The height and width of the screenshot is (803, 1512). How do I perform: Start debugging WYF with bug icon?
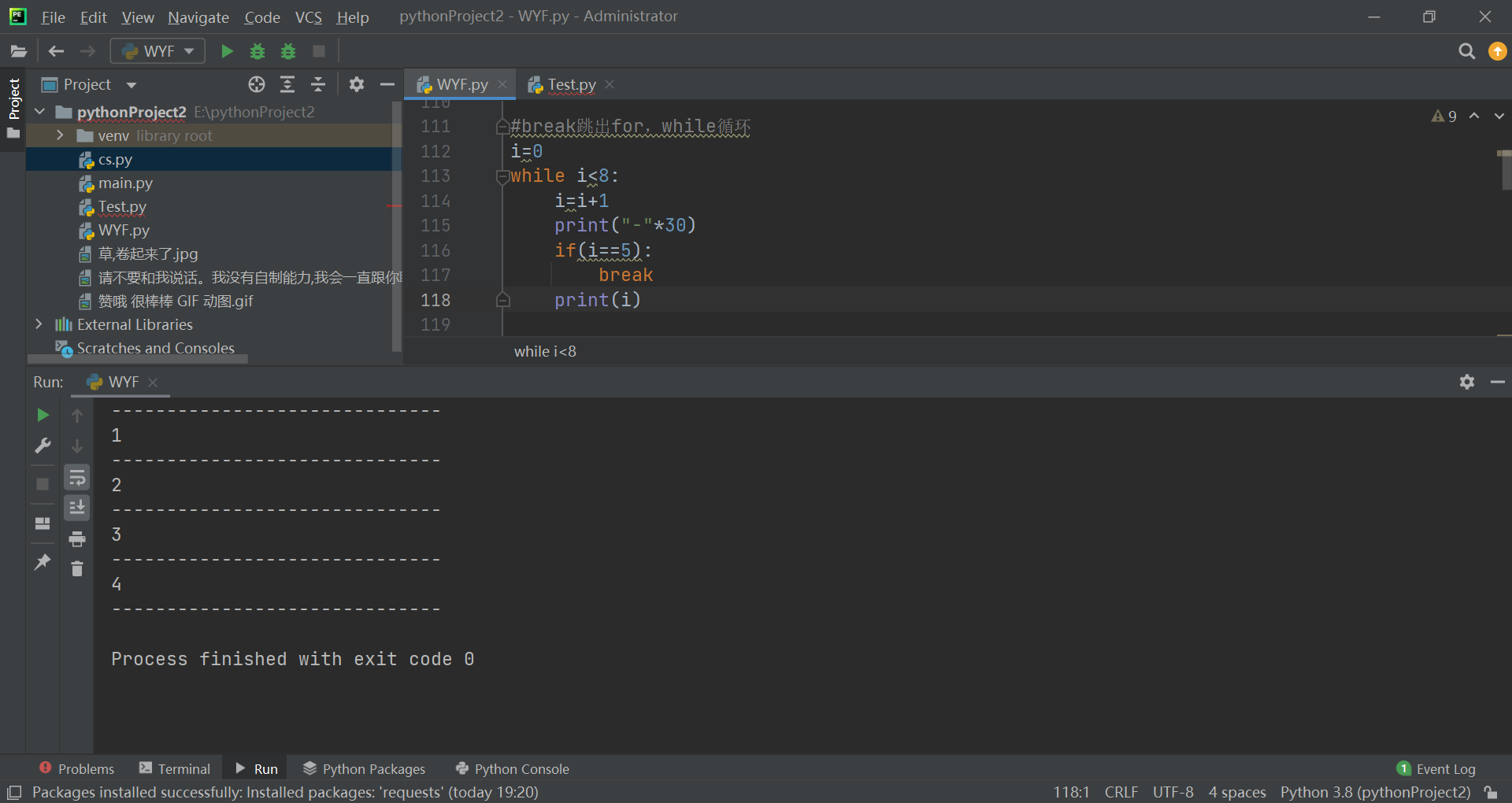tap(258, 51)
